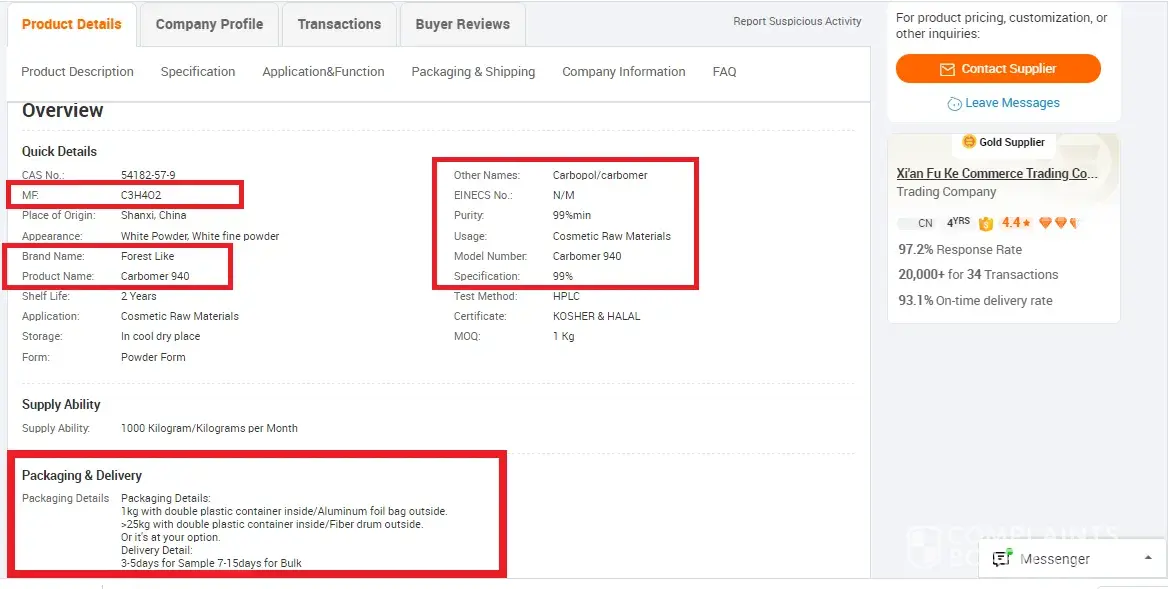The image size is (1168, 589).
Task: Click the Carbopol/carbomer other names value
Action: pos(600,175)
